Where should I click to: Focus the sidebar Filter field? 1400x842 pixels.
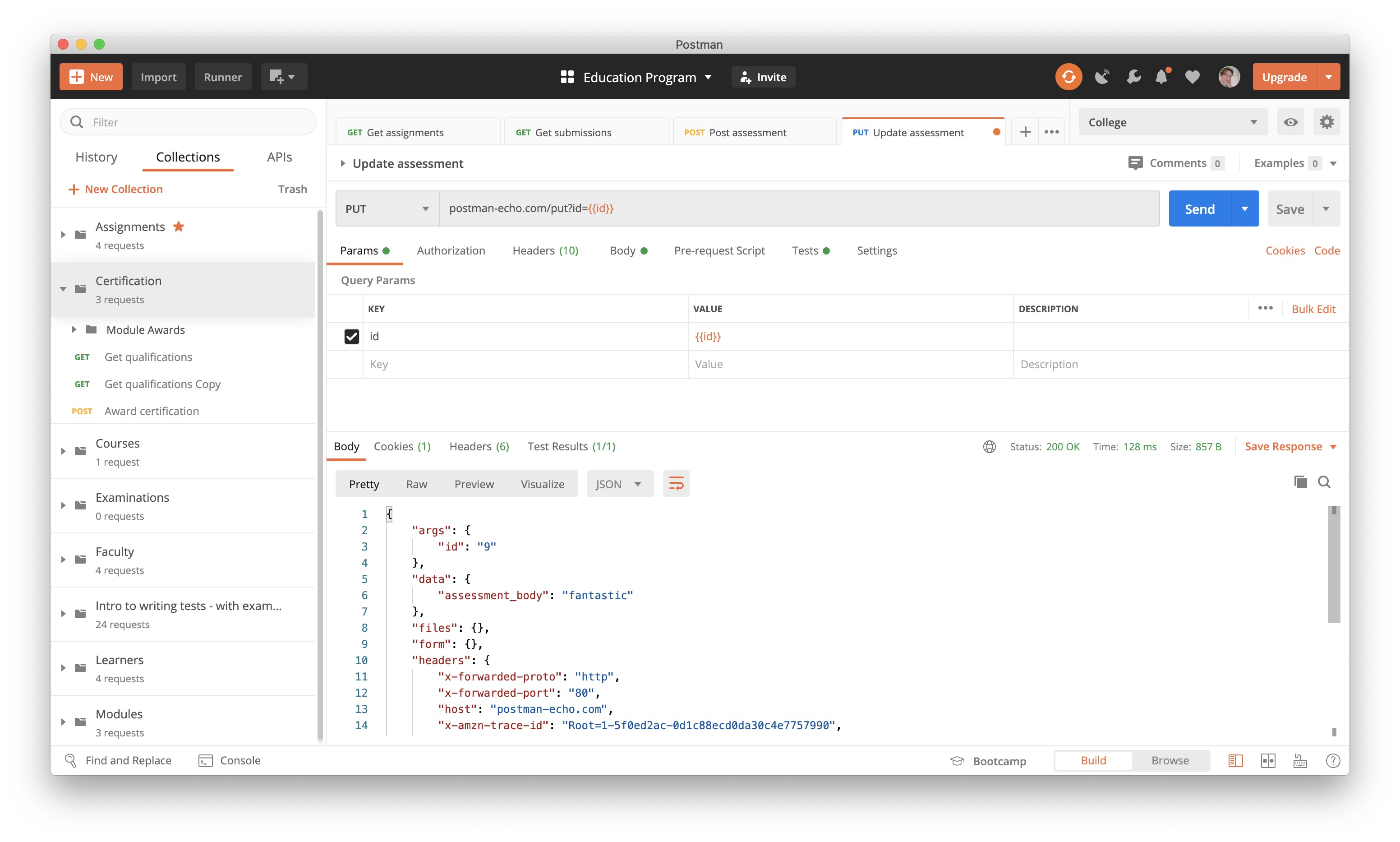tap(188, 122)
